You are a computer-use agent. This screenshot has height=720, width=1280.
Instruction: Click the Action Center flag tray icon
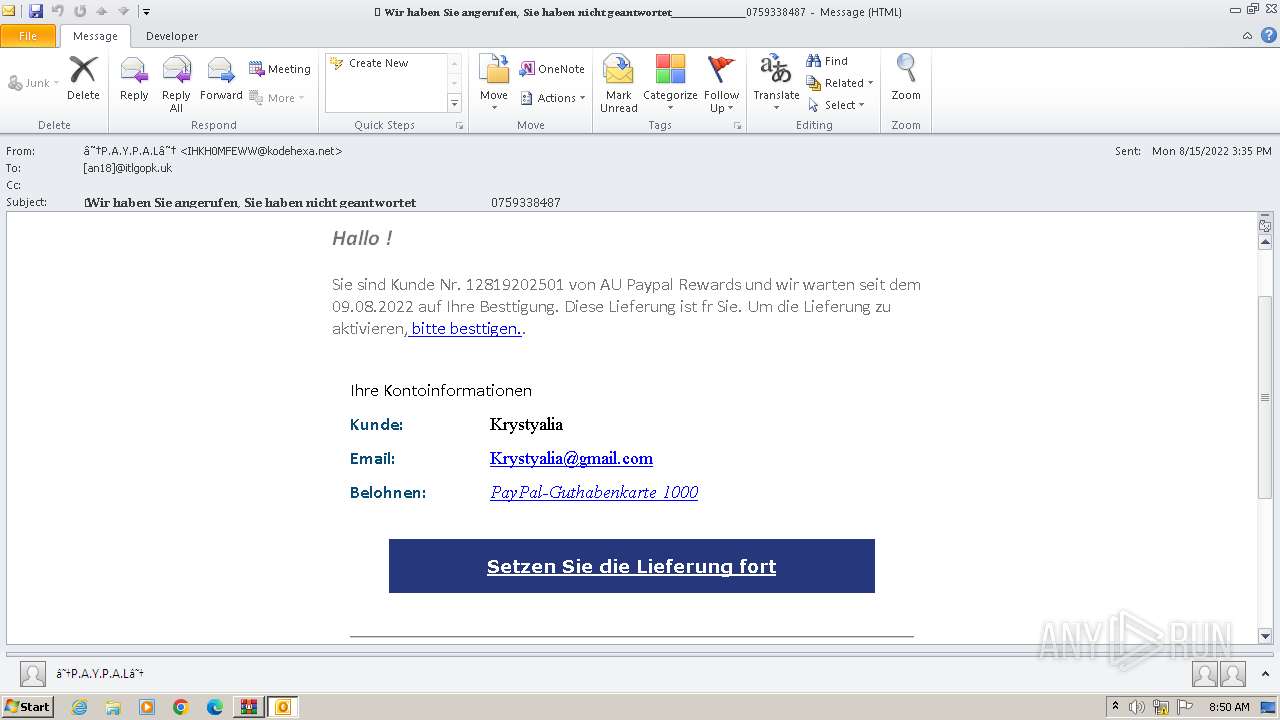(x=1184, y=707)
